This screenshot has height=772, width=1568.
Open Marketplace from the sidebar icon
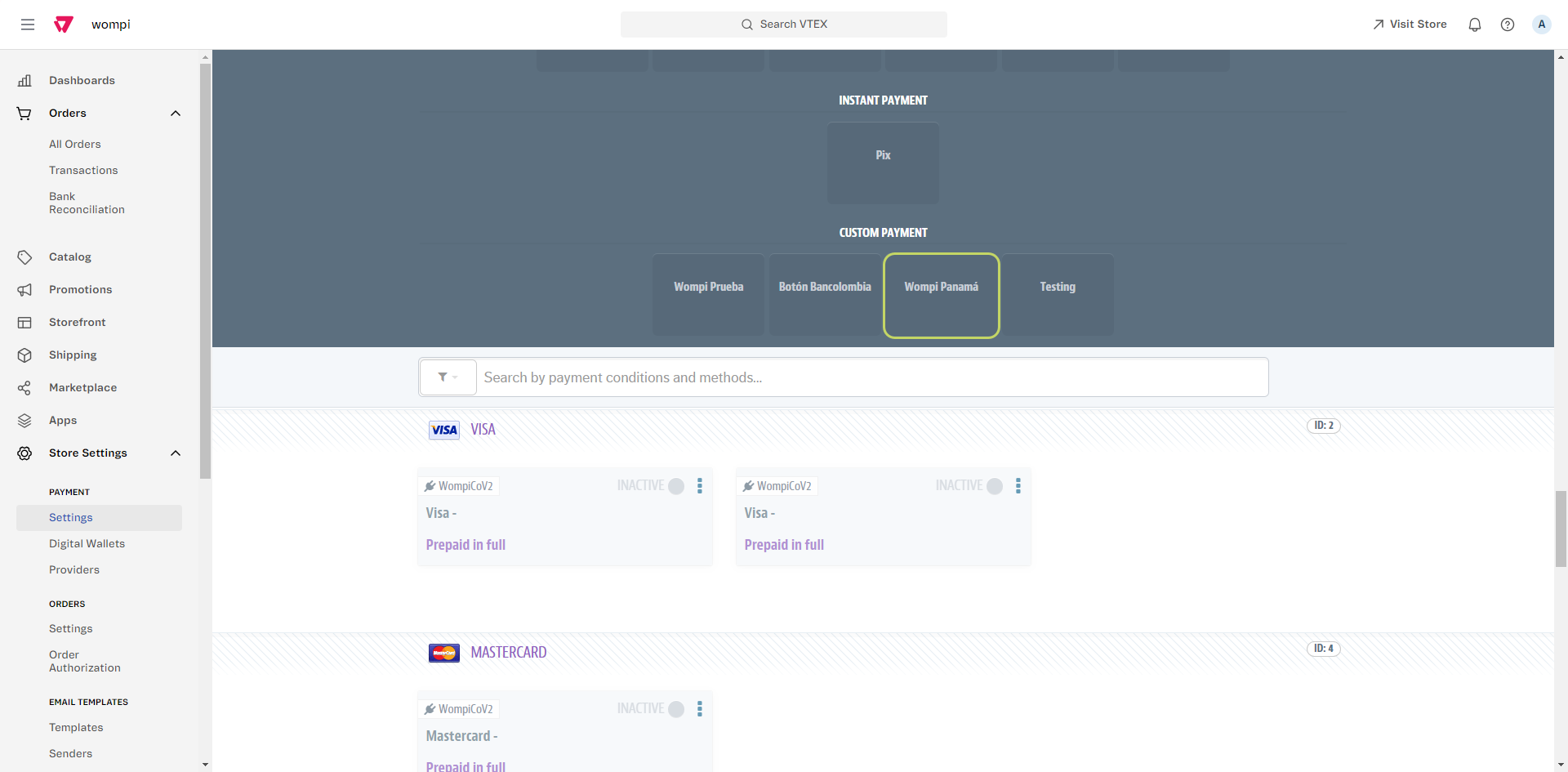coord(24,387)
